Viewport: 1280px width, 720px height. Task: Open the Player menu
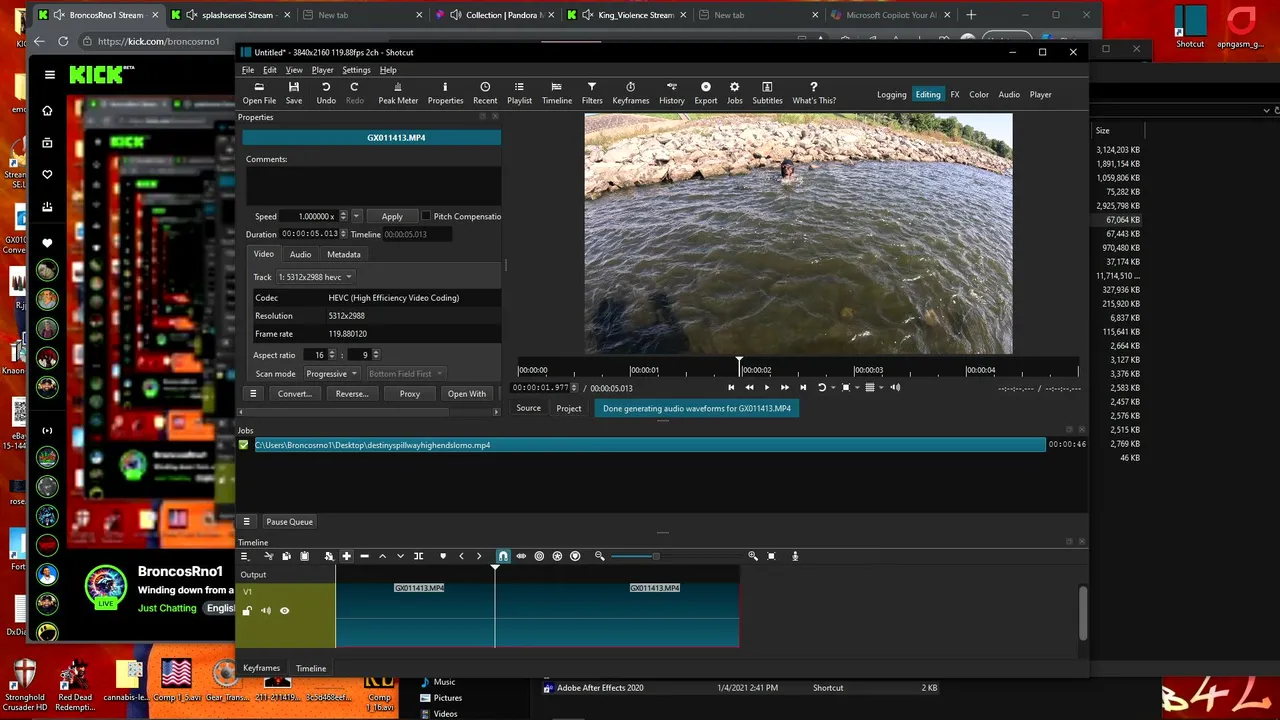[x=322, y=70]
